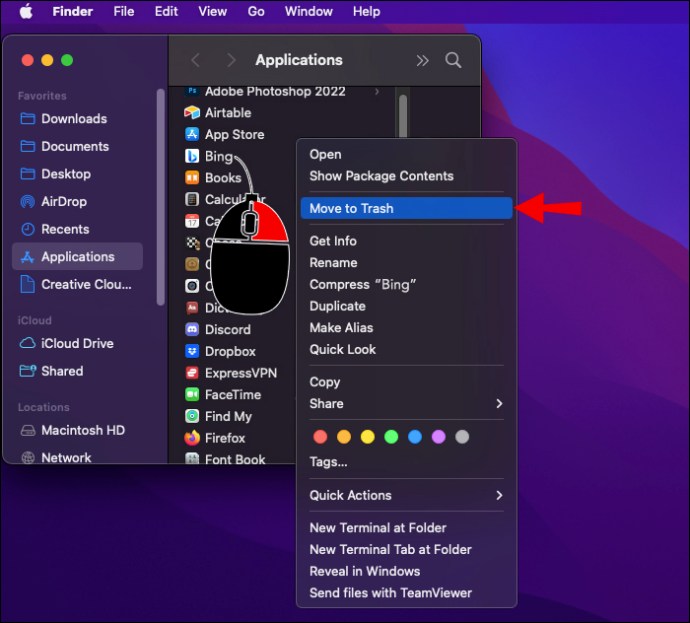This screenshot has height=623, width=690.
Task: Click the Recents clock icon in sidebar
Action: (28, 229)
